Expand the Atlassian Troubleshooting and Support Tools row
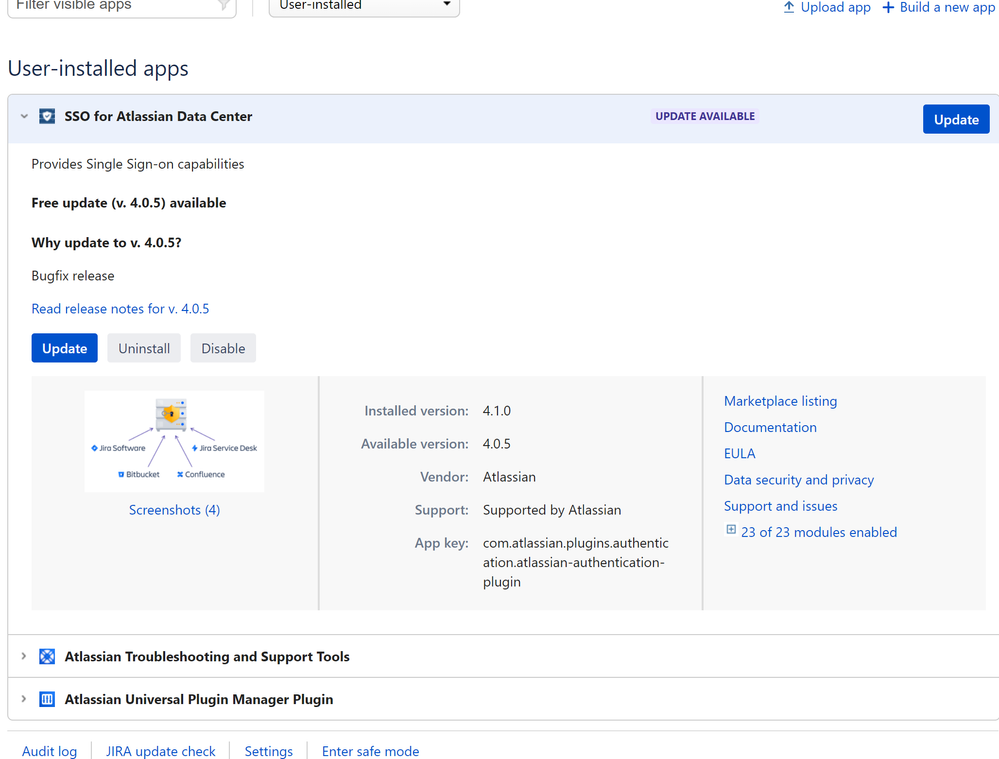The height and width of the screenshot is (759, 999). [24, 656]
